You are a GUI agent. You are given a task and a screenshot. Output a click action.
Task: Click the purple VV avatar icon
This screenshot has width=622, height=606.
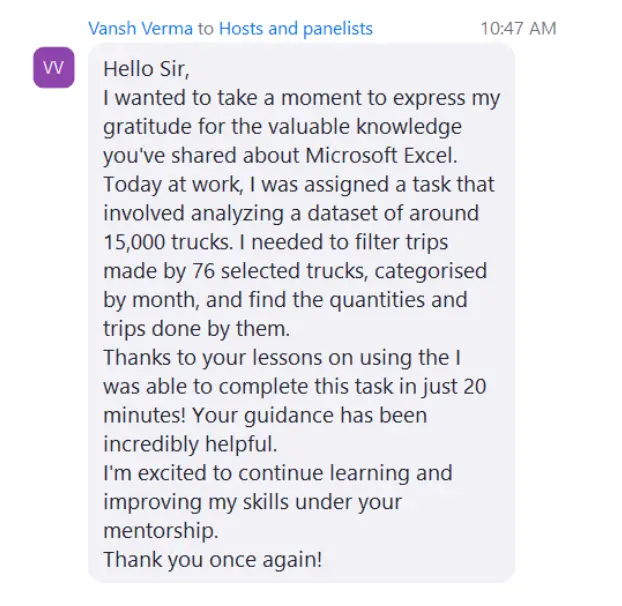pos(54,67)
